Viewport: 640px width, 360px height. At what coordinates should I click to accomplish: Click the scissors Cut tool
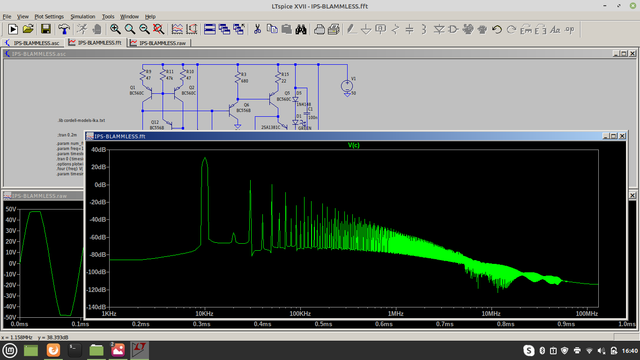257,29
